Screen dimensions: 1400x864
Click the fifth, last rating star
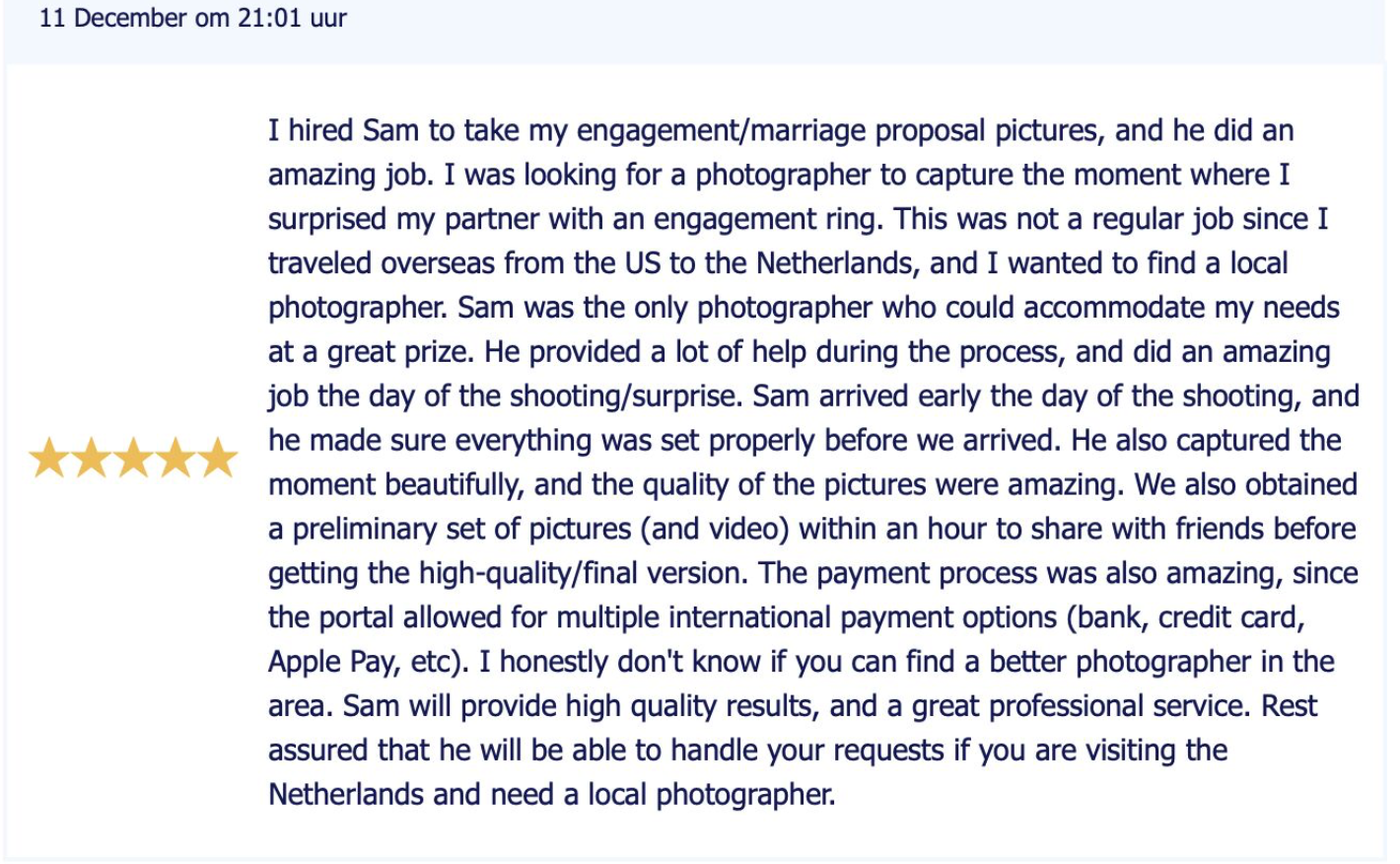[x=218, y=459]
